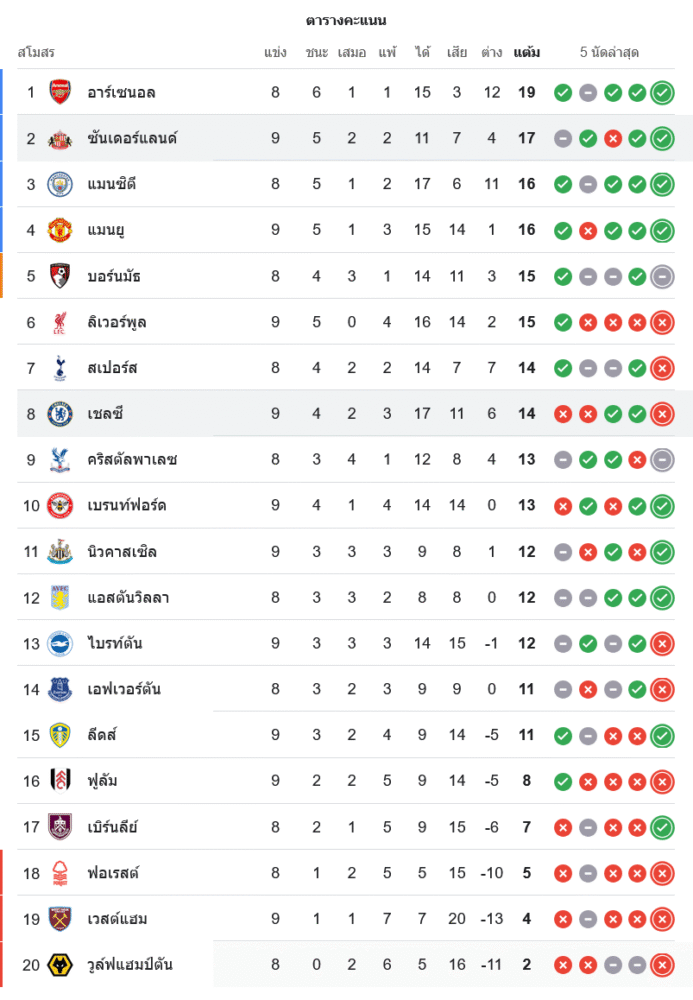
Task: Click the Crystal Palace crest icon
Action: tap(60, 460)
